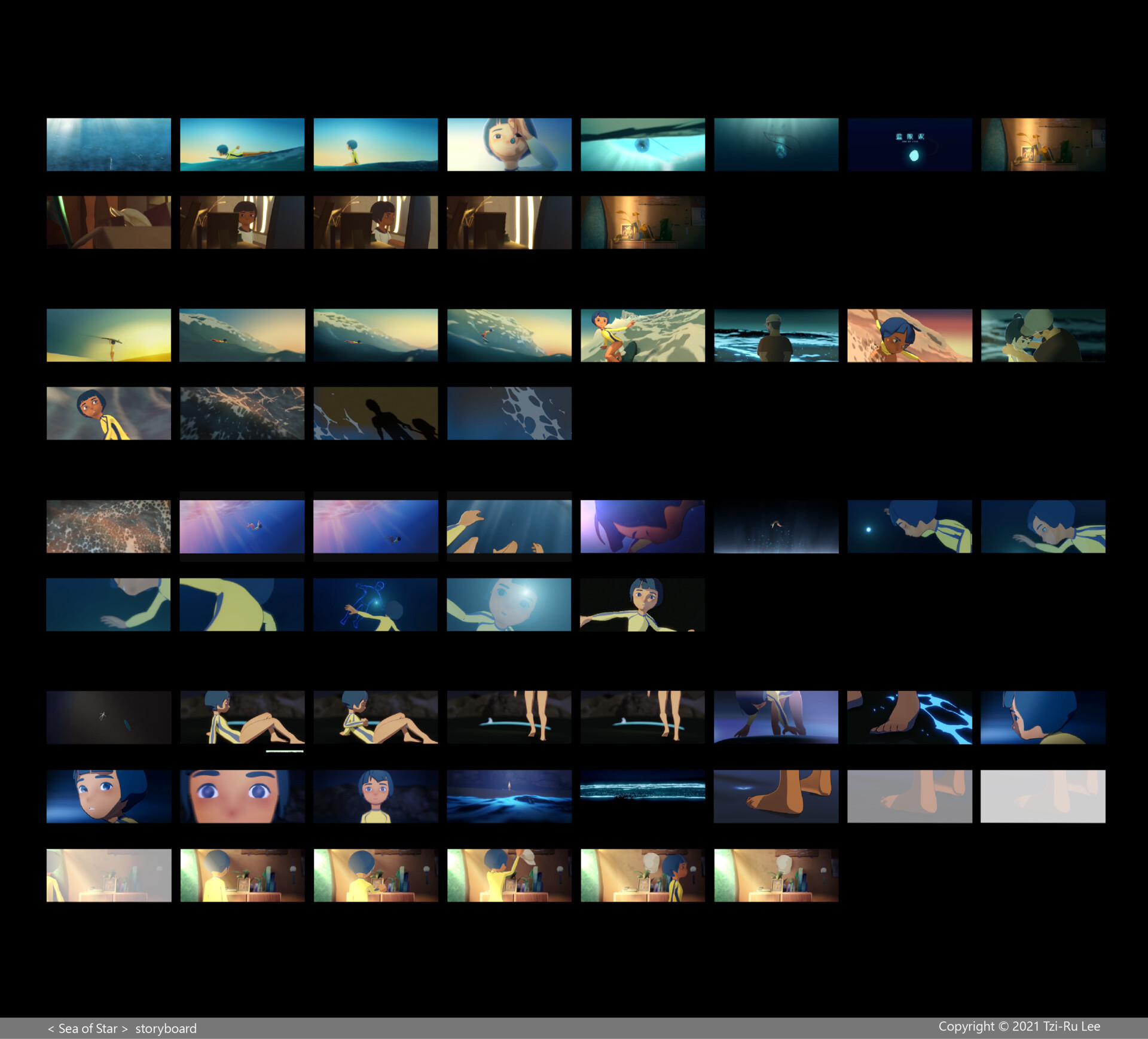
Task: Click the surfboard silhouette at sunset frame
Action: [108, 335]
